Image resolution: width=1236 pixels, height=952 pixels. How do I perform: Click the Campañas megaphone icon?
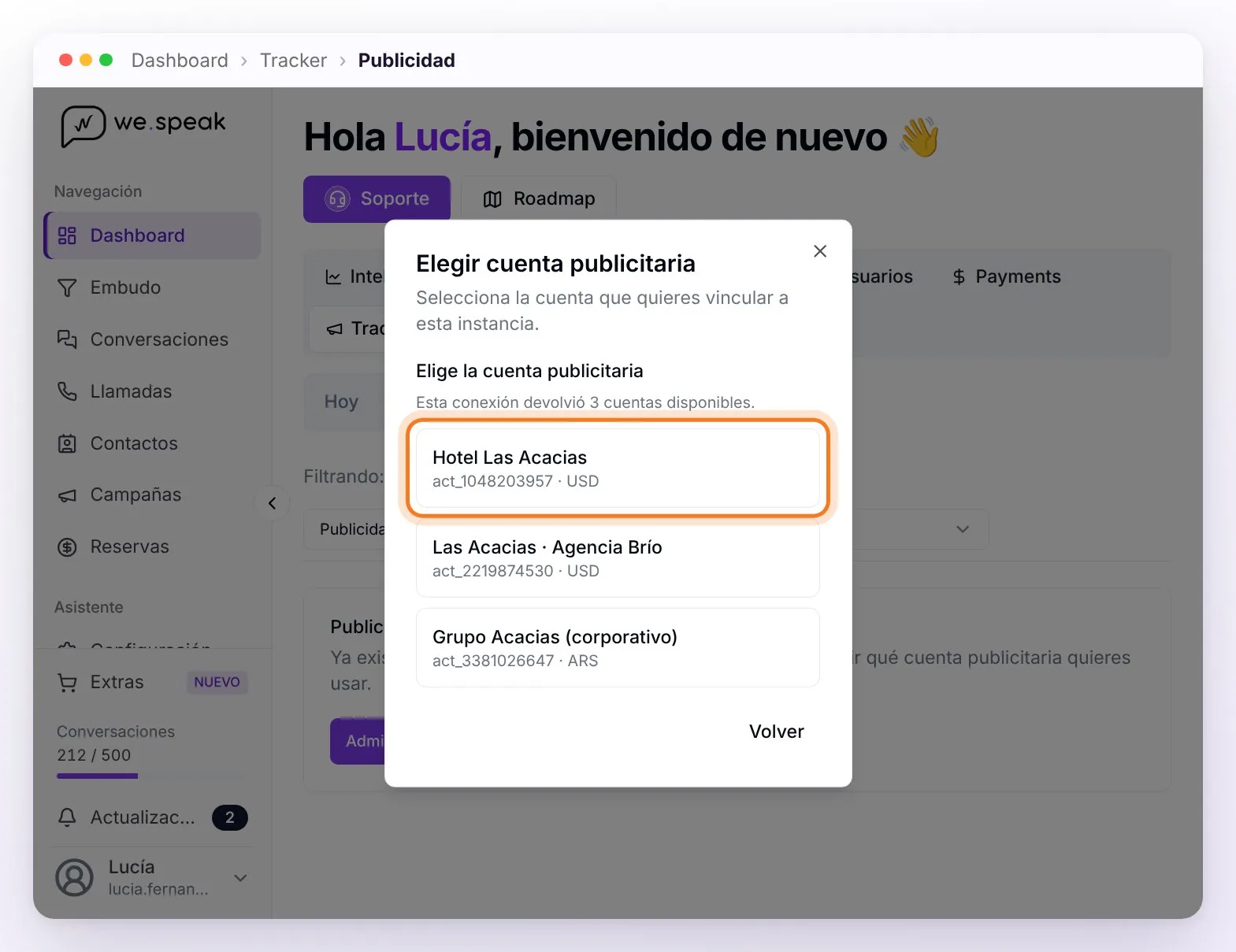[67, 495]
